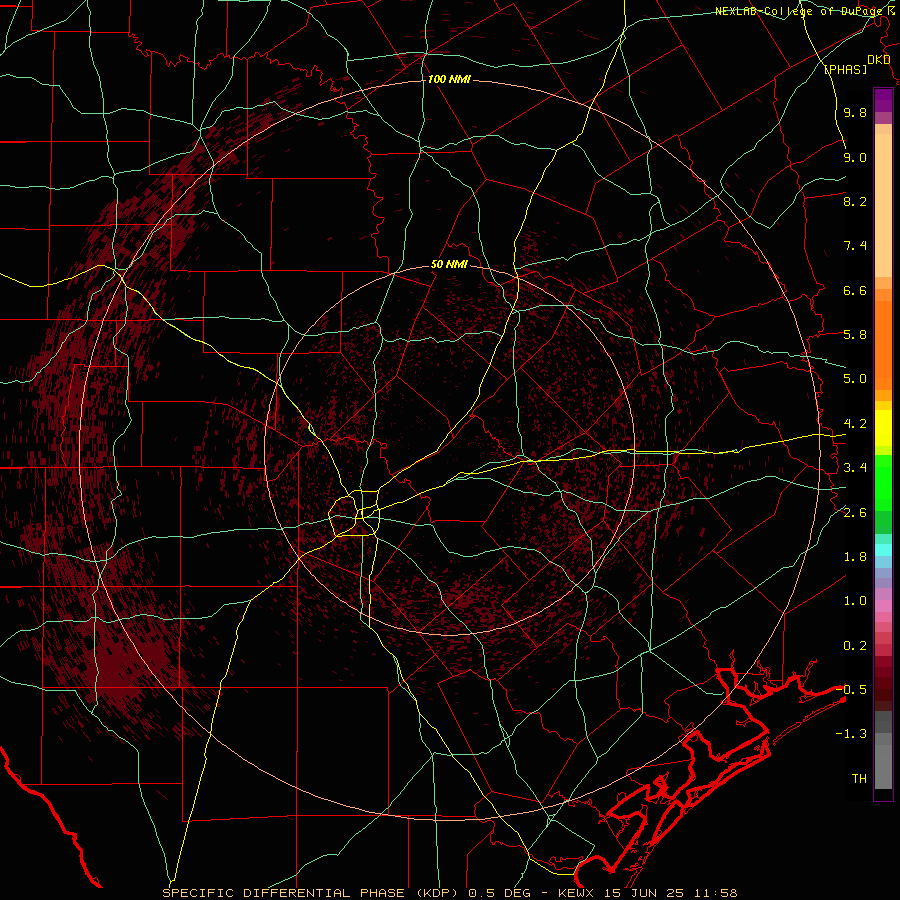
Task: Pick the orange segment of the color bar
Action: click(x=883, y=344)
